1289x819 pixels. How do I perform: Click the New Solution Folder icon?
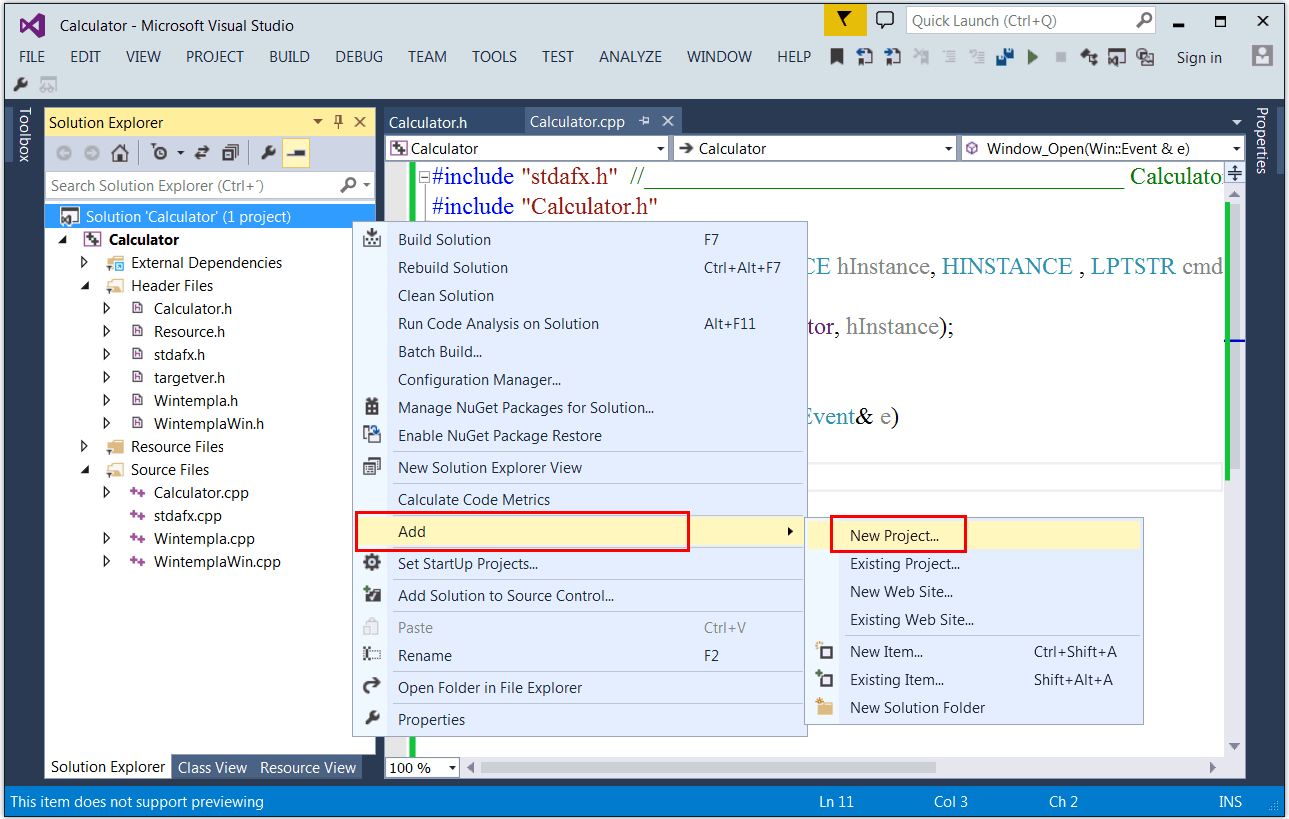point(824,707)
